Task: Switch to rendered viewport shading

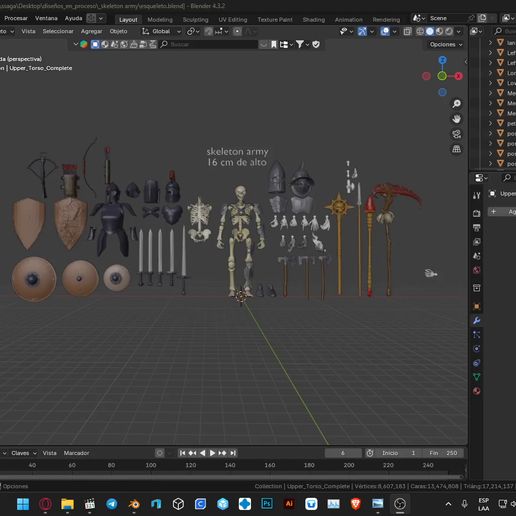Action: (x=449, y=31)
